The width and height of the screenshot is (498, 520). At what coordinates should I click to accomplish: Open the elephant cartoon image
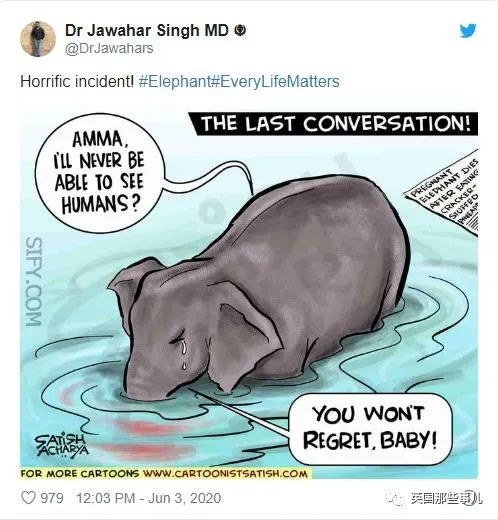tap(249, 295)
